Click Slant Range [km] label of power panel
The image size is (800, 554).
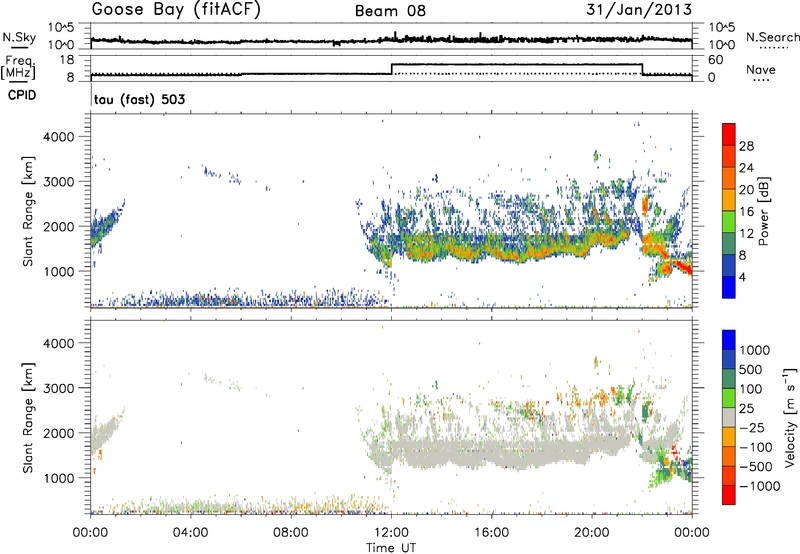(x=28, y=211)
